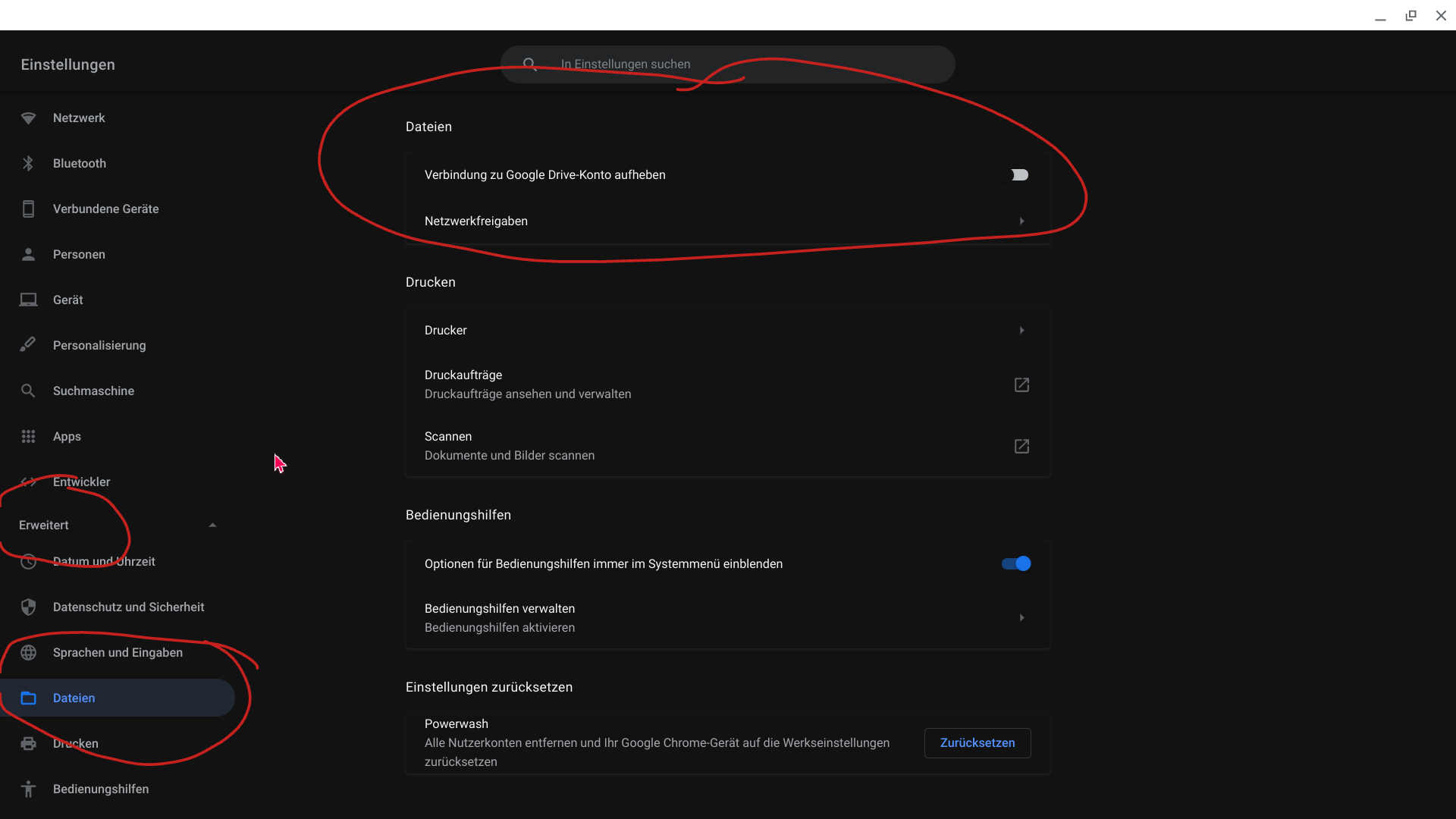1456x819 pixels.
Task: Open the Drucker submenu arrow
Action: coord(1021,331)
